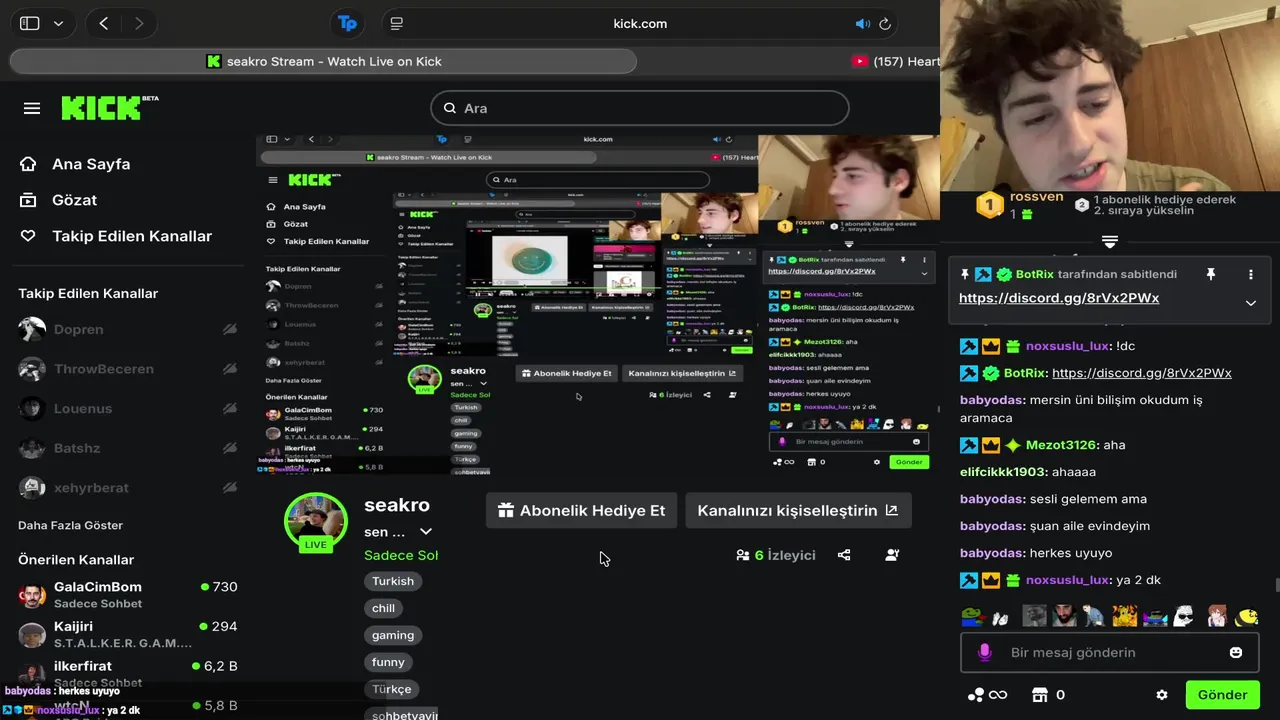
Task: Pick the fire dog emote
Action: pos(1124,616)
